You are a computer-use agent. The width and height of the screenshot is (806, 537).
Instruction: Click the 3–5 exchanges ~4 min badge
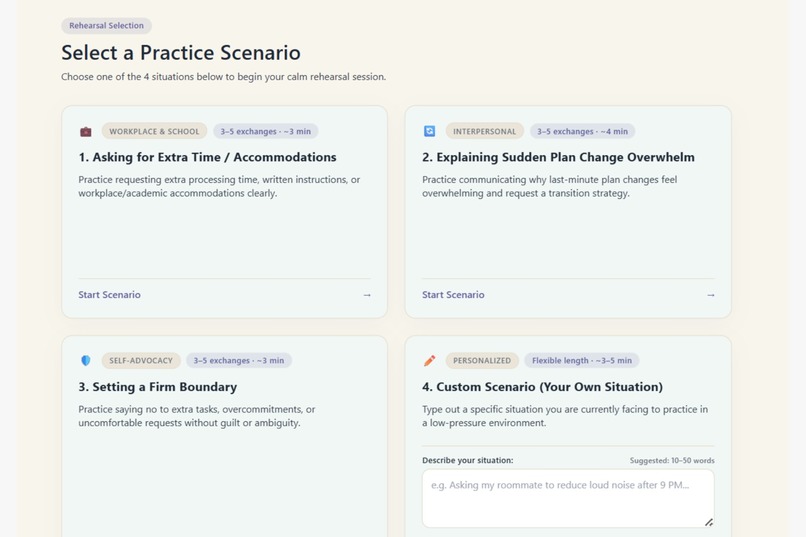click(582, 132)
